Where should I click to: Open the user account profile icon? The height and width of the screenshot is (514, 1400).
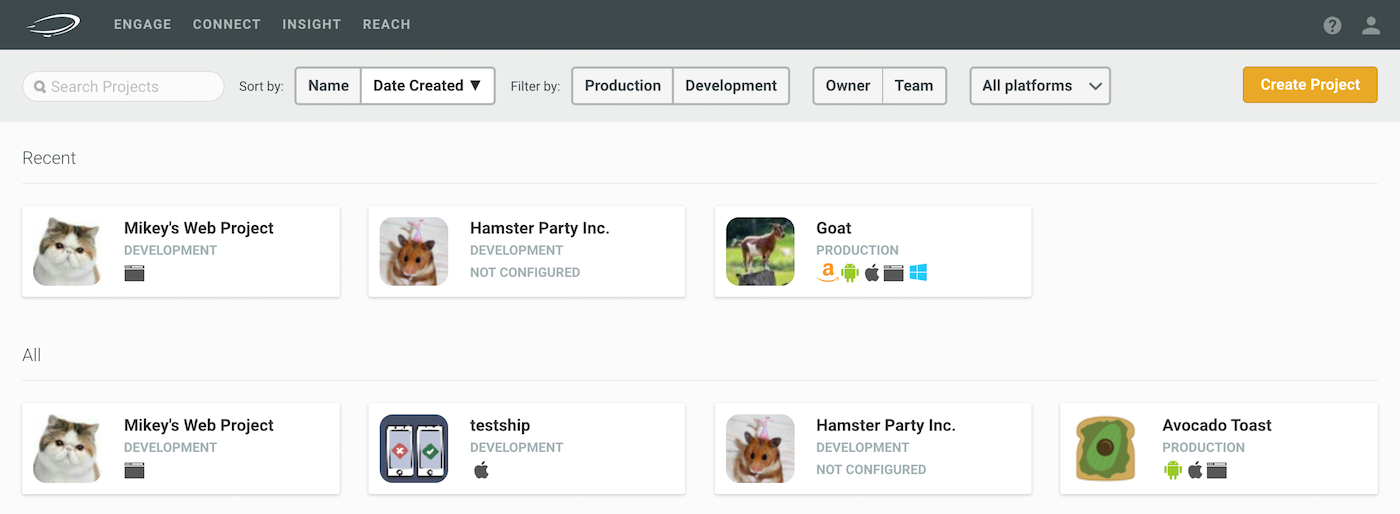click(1371, 25)
